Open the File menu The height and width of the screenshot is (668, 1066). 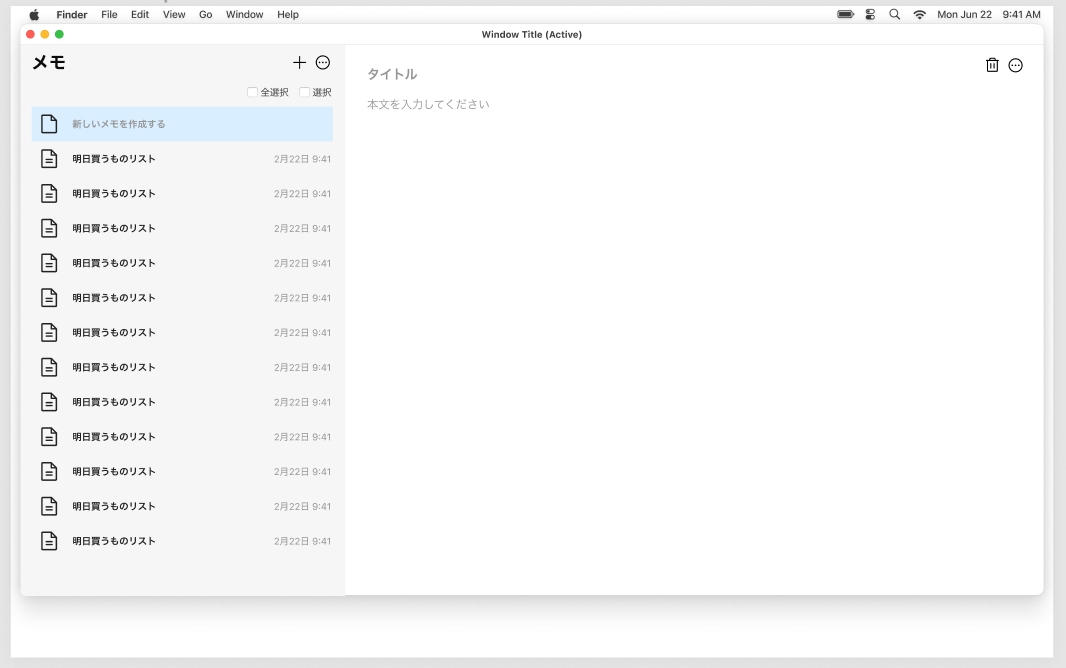point(109,15)
